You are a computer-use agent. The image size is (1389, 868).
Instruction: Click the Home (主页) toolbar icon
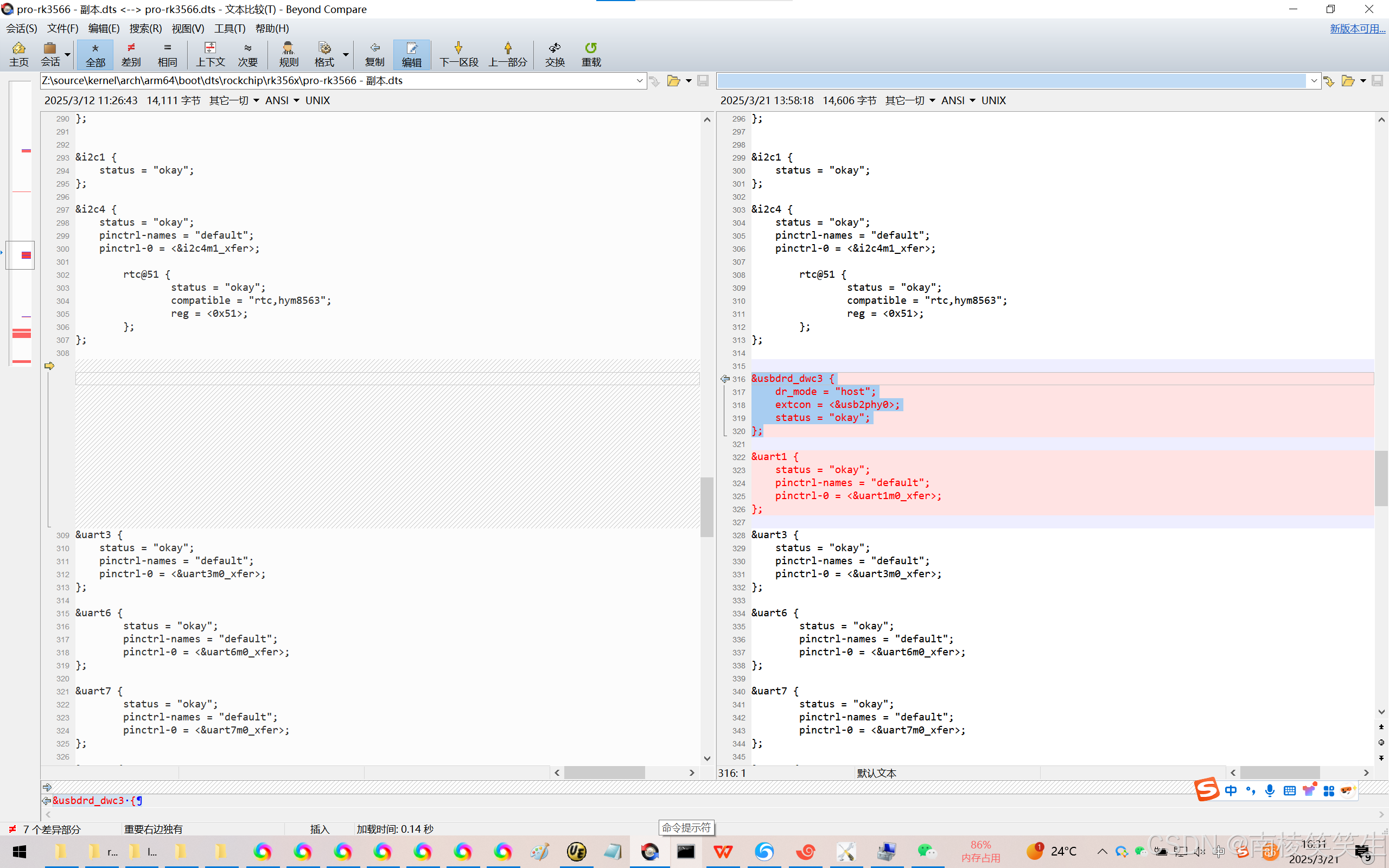19,54
